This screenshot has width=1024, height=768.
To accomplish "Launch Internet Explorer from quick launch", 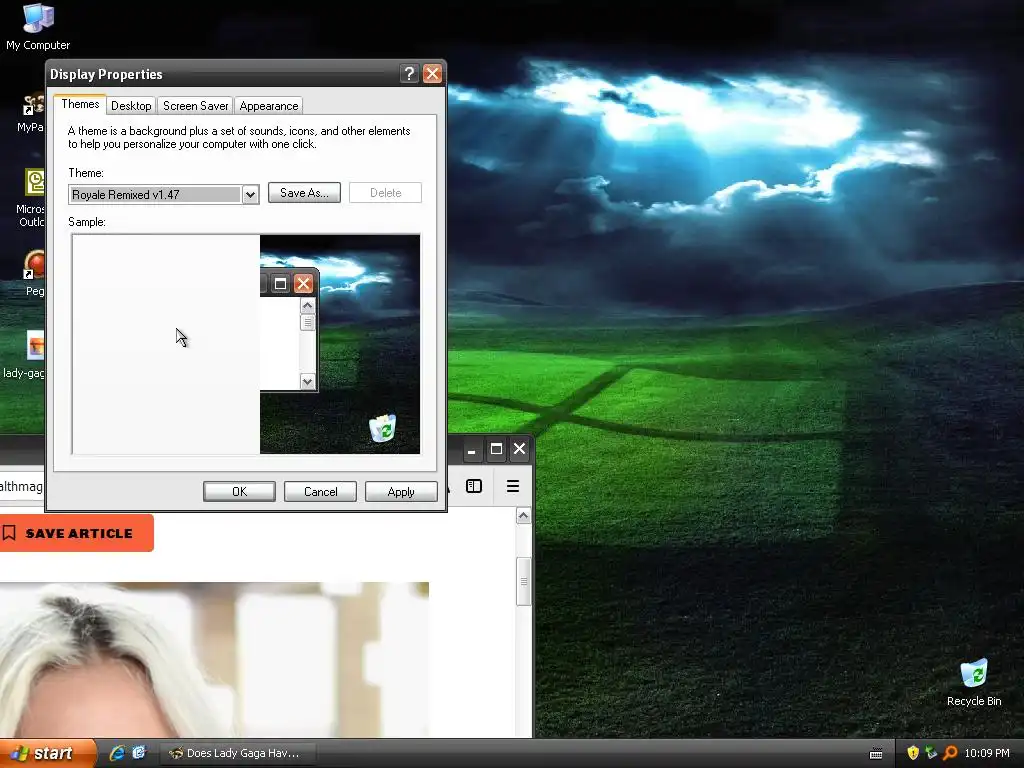I will tap(118, 753).
